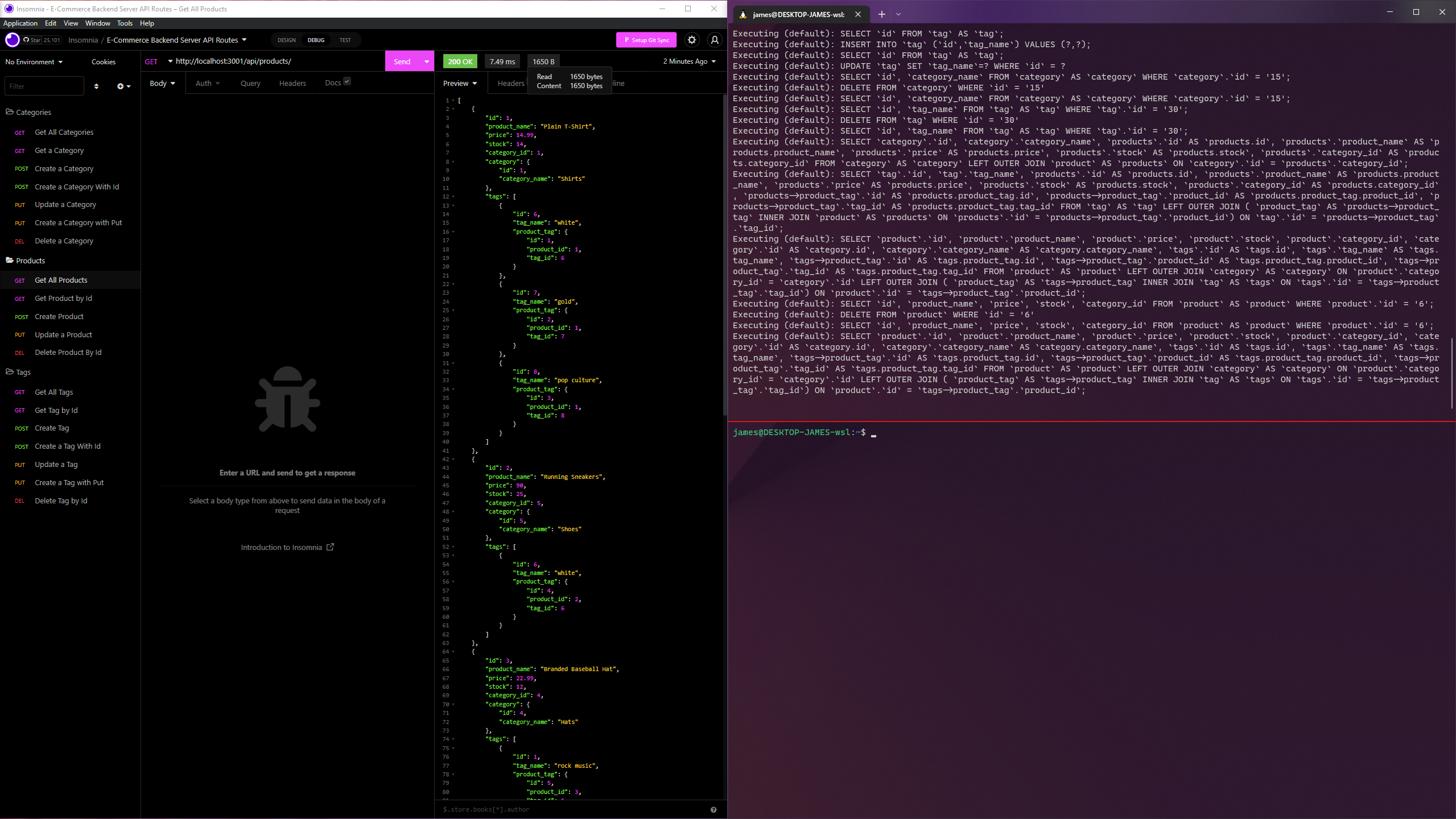Click the user account icon
Image resolution: width=1456 pixels, height=819 pixels.
tap(715, 40)
